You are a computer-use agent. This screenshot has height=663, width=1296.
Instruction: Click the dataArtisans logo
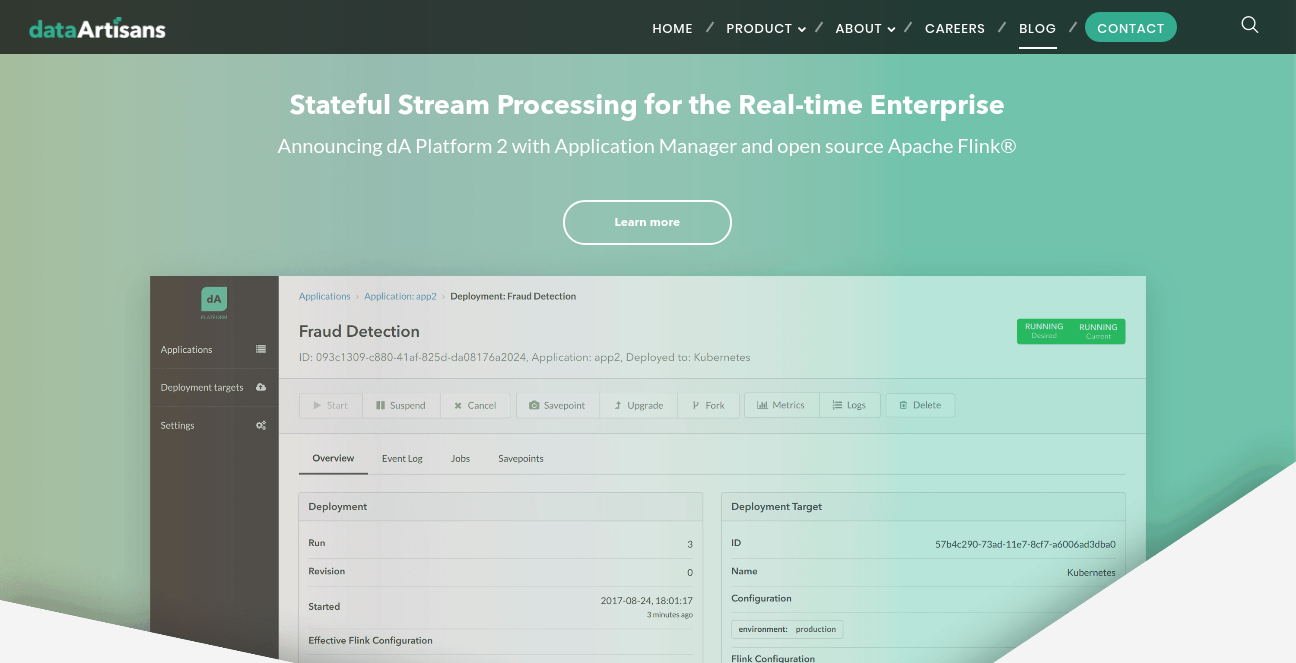tap(97, 29)
